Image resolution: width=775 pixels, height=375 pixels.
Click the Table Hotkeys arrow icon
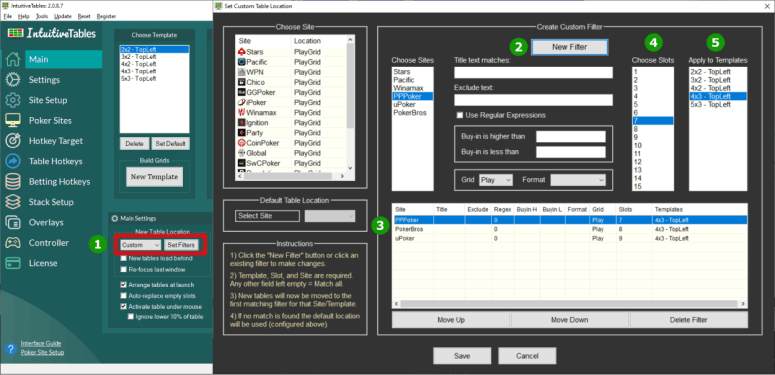(13, 161)
